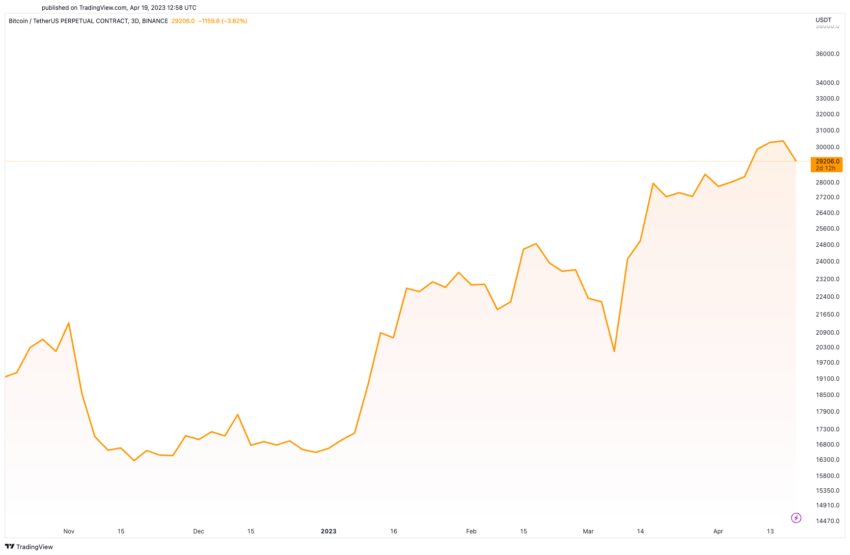The height and width of the screenshot is (555, 850).
Task: Click the Nov label on time axis
Action: pos(68,531)
